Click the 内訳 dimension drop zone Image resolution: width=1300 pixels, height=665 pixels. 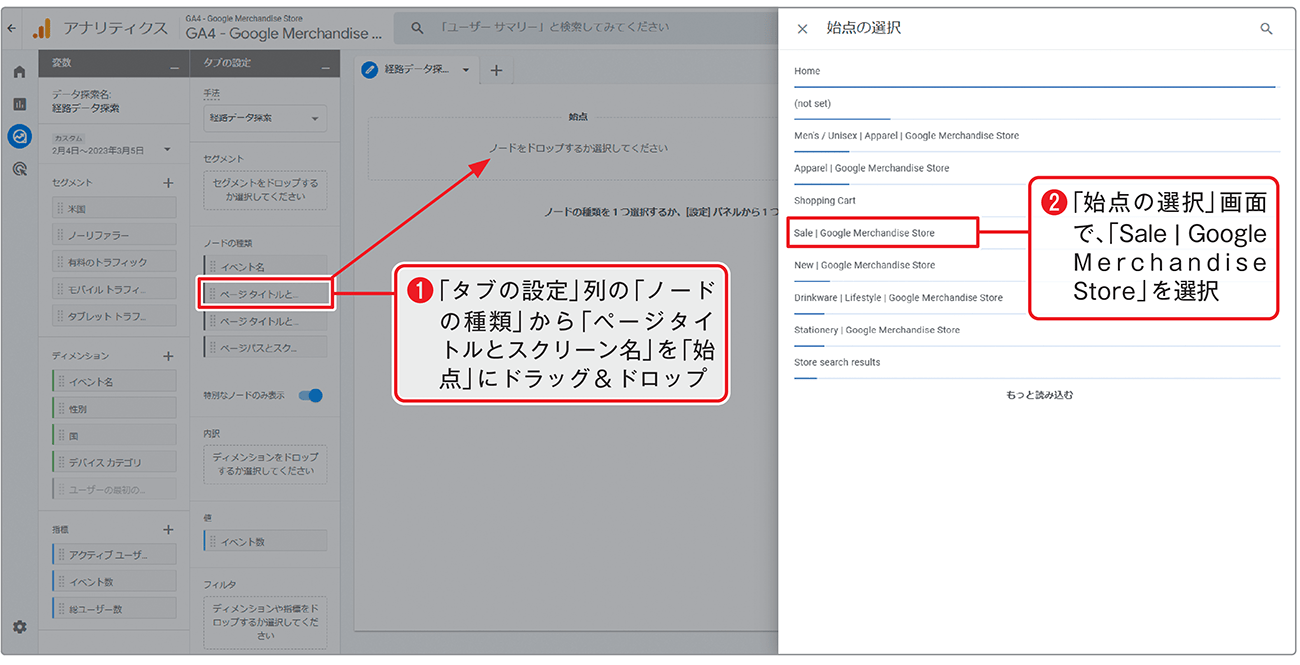click(265, 465)
